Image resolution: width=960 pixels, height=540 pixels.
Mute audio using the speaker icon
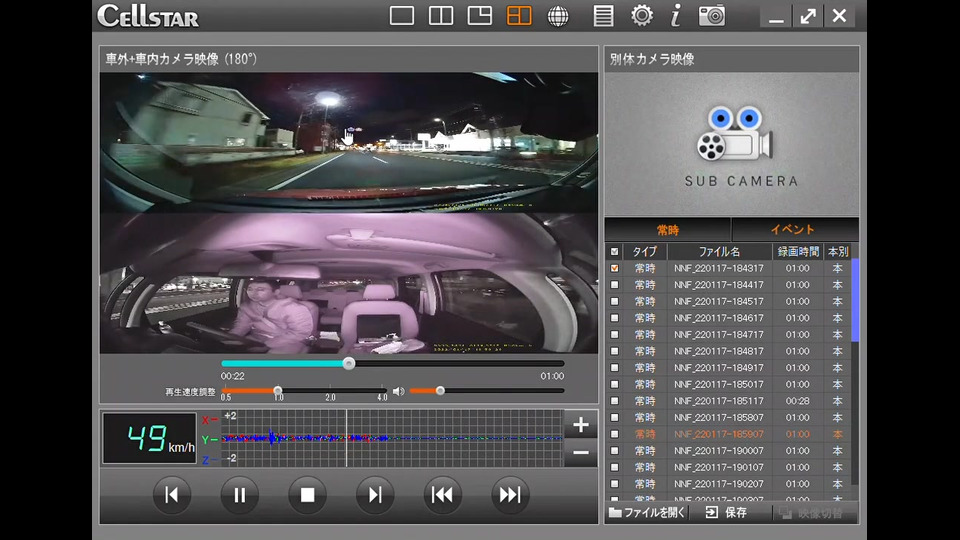(x=398, y=391)
